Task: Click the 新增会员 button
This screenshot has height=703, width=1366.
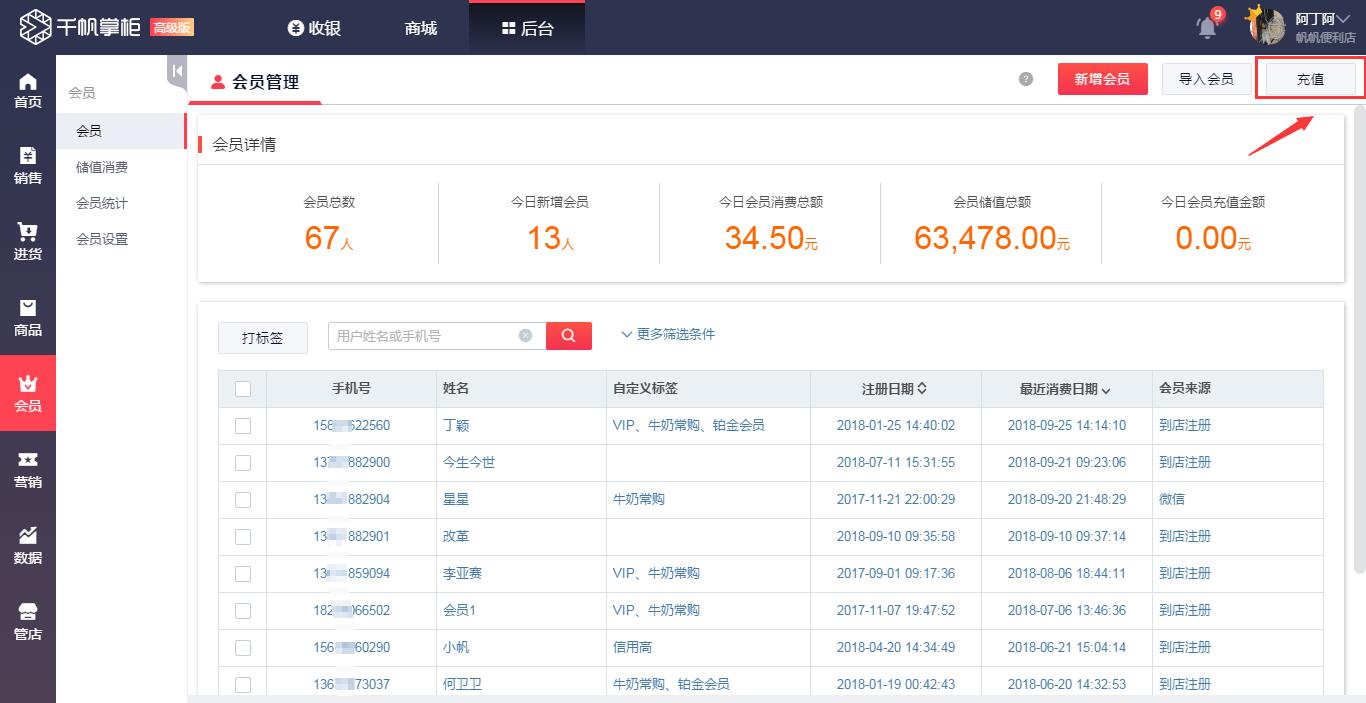Action: pos(1102,79)
